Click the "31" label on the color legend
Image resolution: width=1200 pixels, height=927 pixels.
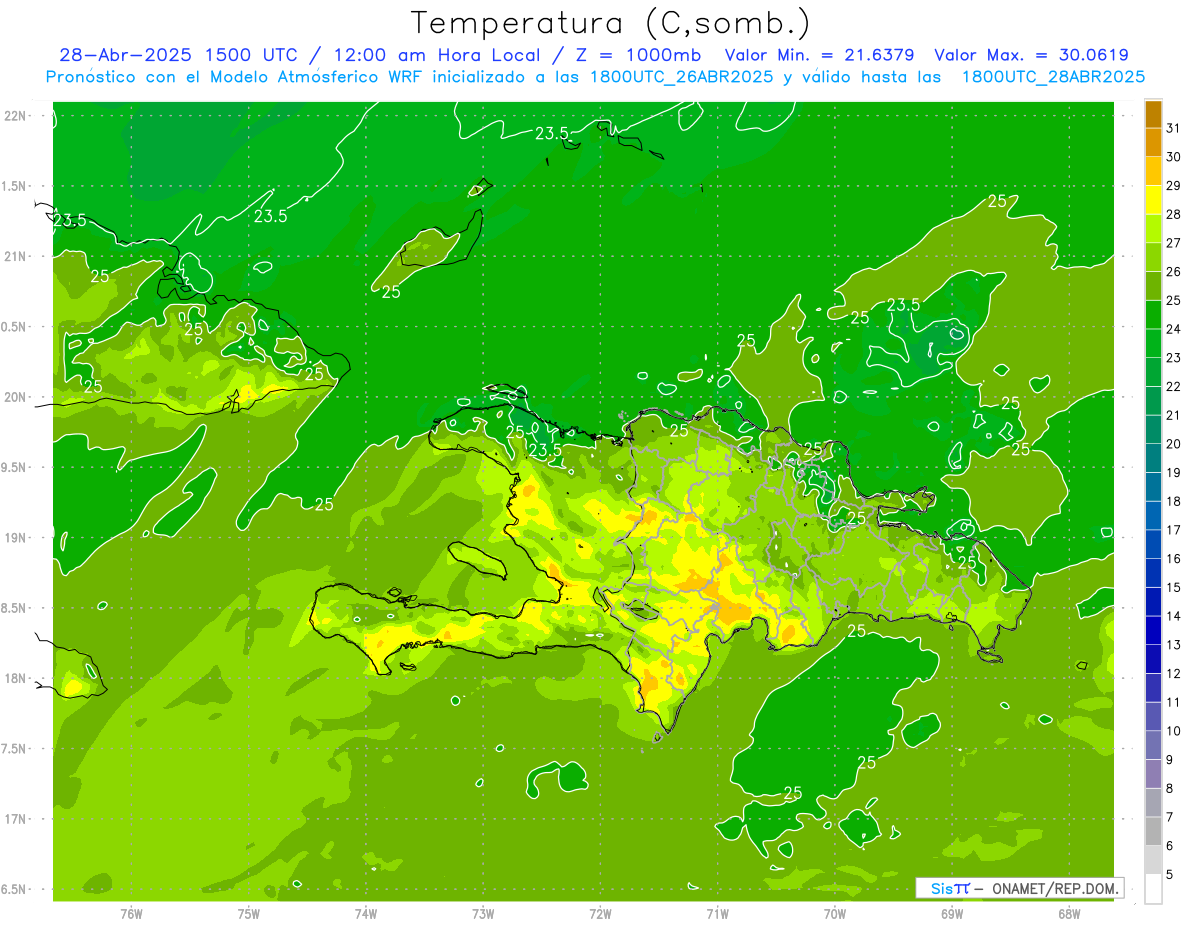(1173, 128)
